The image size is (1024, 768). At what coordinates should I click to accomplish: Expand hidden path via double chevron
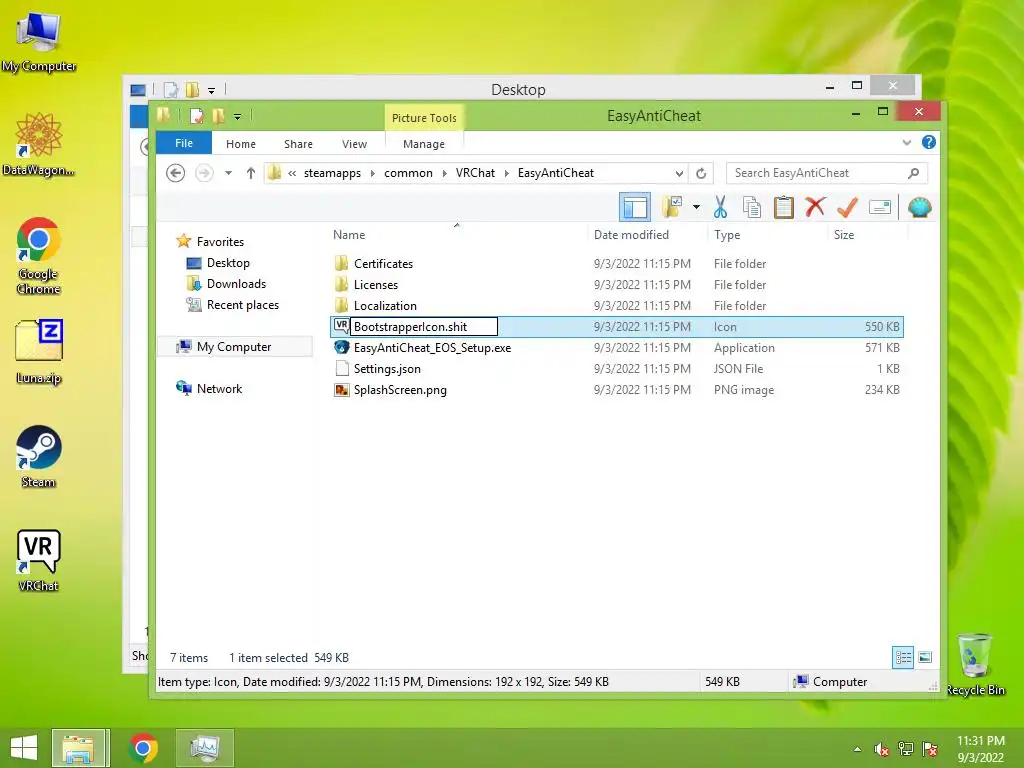tap(292, 173)
